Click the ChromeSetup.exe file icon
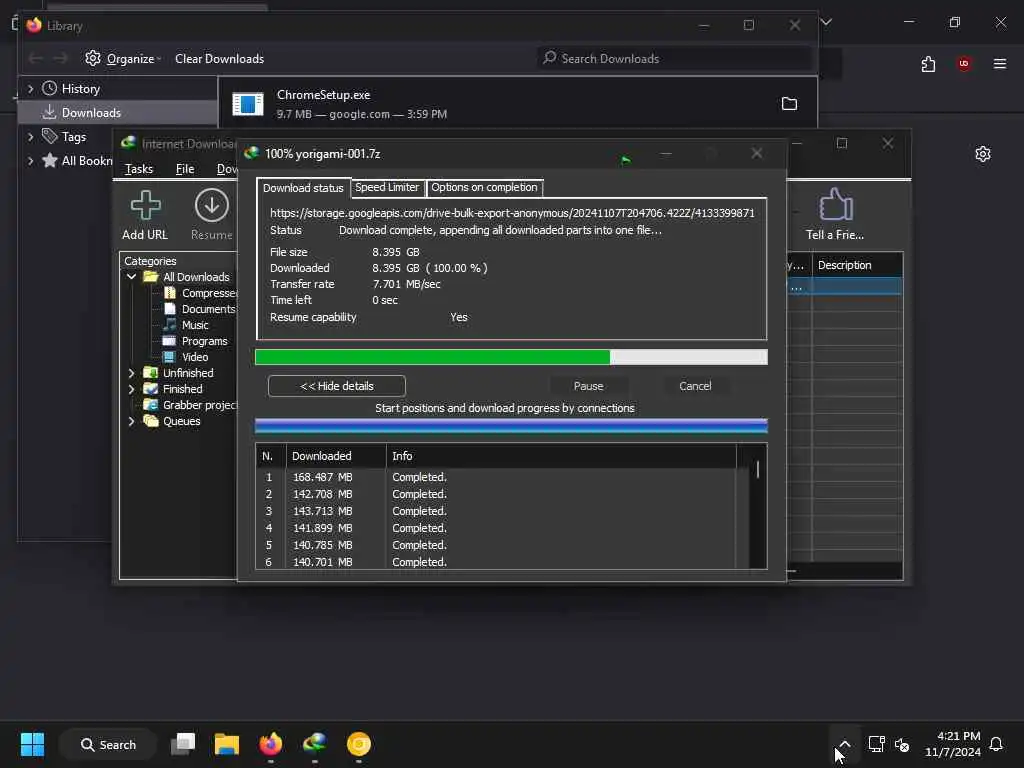 pyautogui.click(x=248, y=104)
